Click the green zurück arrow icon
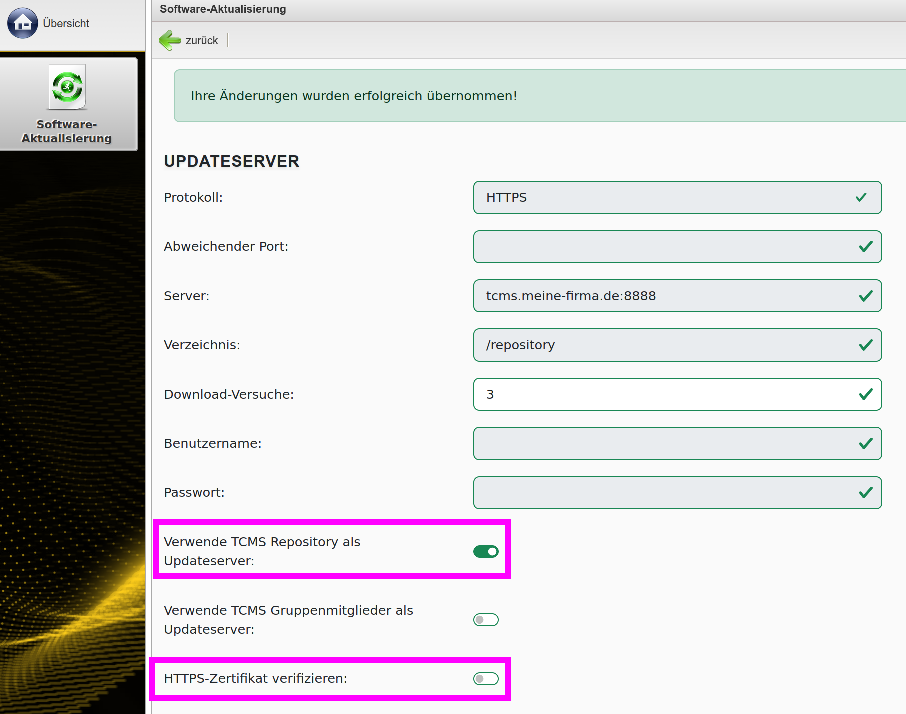The image size is (906, 714). pos(170,40)
